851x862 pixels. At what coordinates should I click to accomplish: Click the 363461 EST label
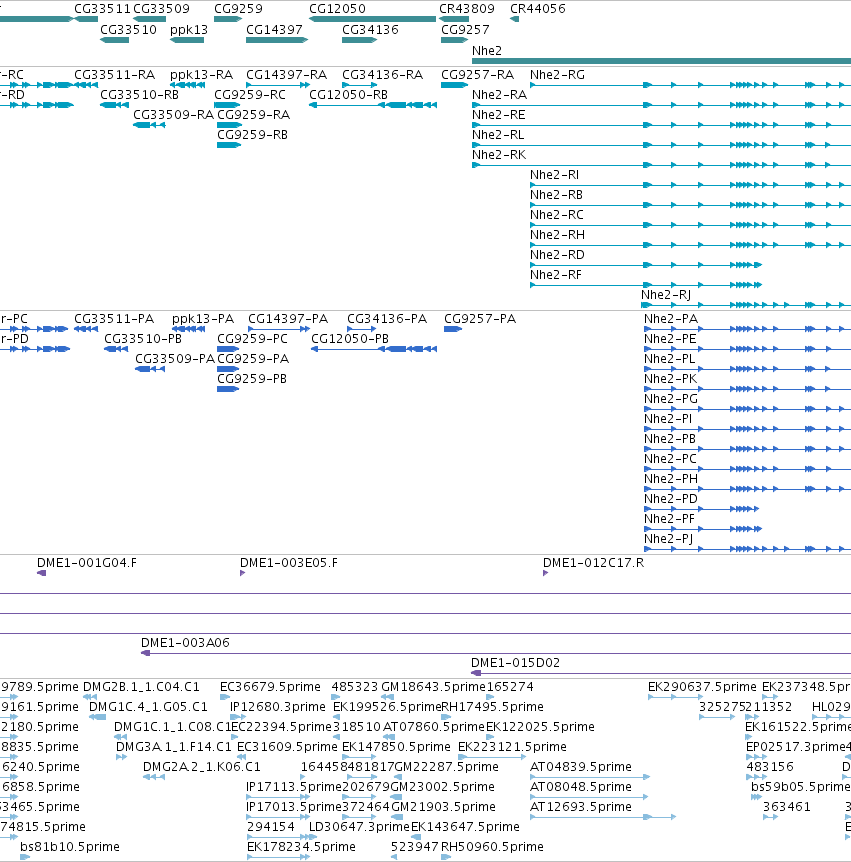[x=787, y=807]
